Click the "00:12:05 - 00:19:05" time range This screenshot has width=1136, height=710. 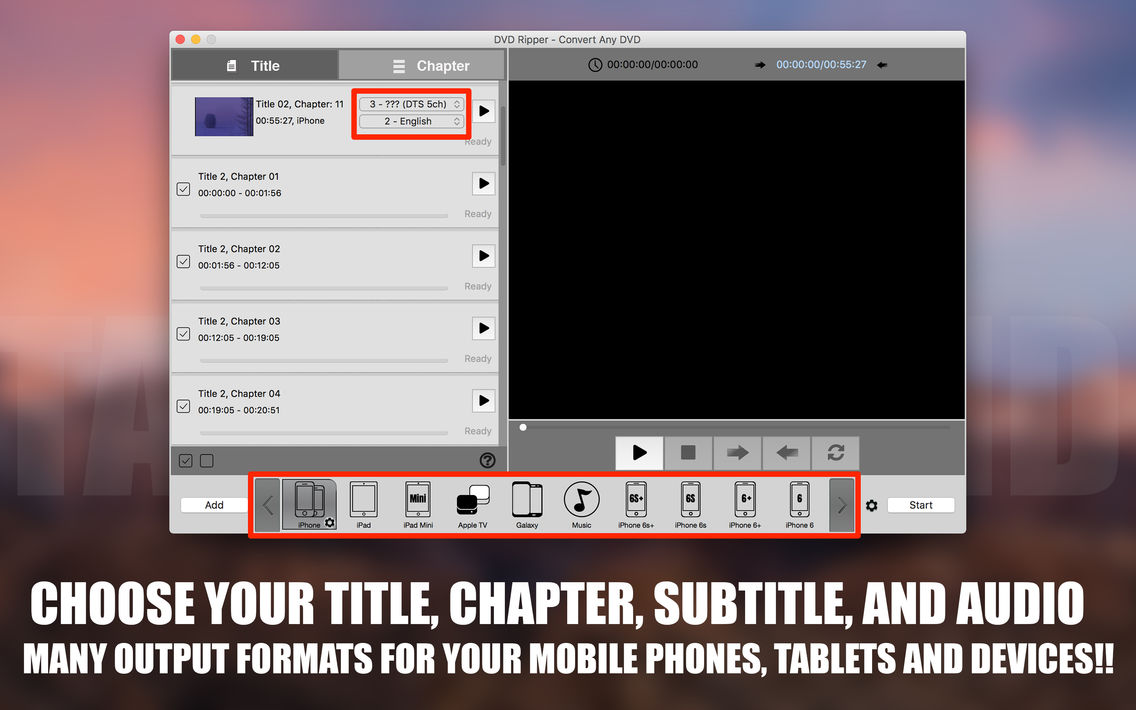tap(239, 338)
